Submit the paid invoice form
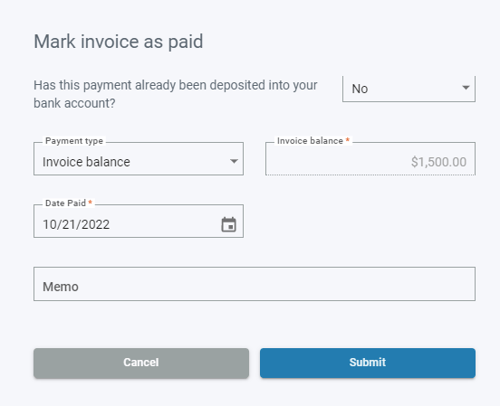Viewport: 500px width, 406px height. pyautogui.click(x=368, y=363)
